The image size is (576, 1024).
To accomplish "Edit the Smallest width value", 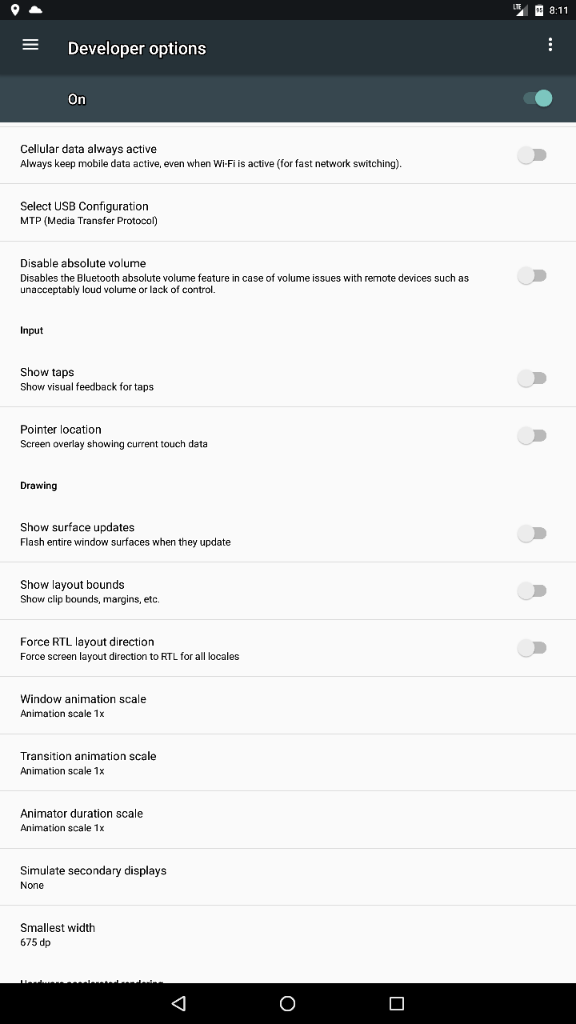I will pyautogui.click(x=288, y=935).
